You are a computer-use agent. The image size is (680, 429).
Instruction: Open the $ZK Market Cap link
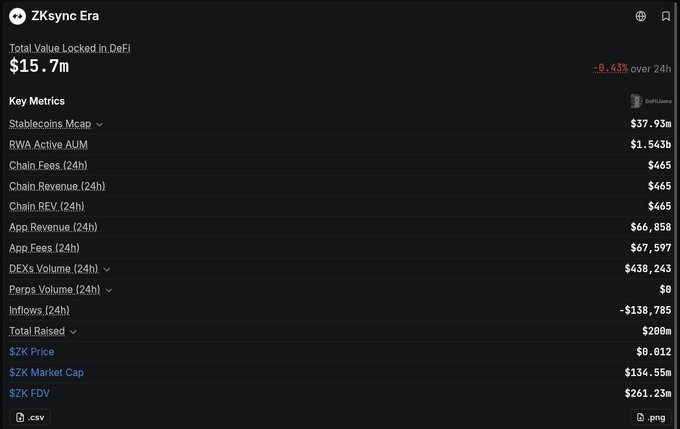tap(46, 373)
